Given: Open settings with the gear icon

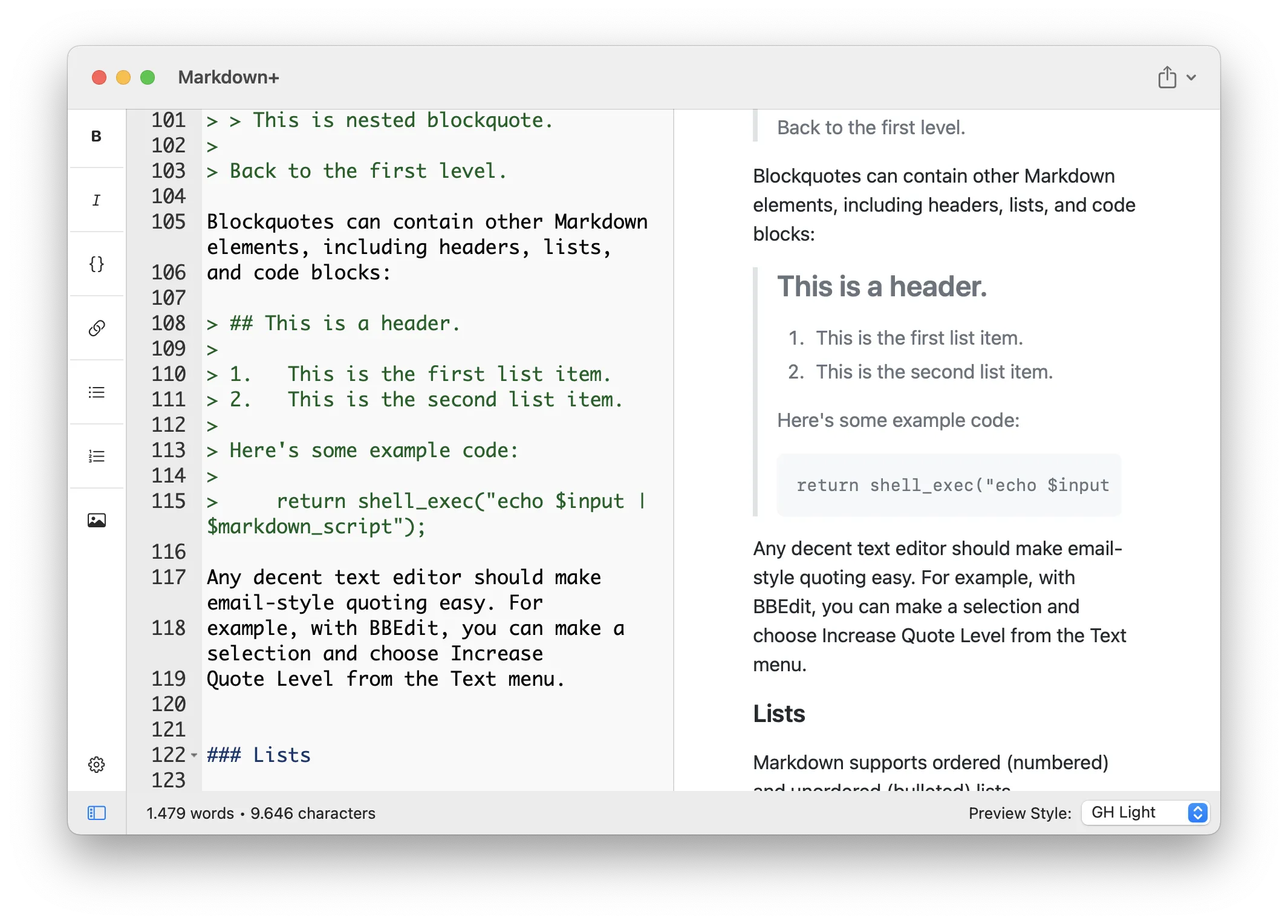Looking at the screenshot, I should (96, 764).
